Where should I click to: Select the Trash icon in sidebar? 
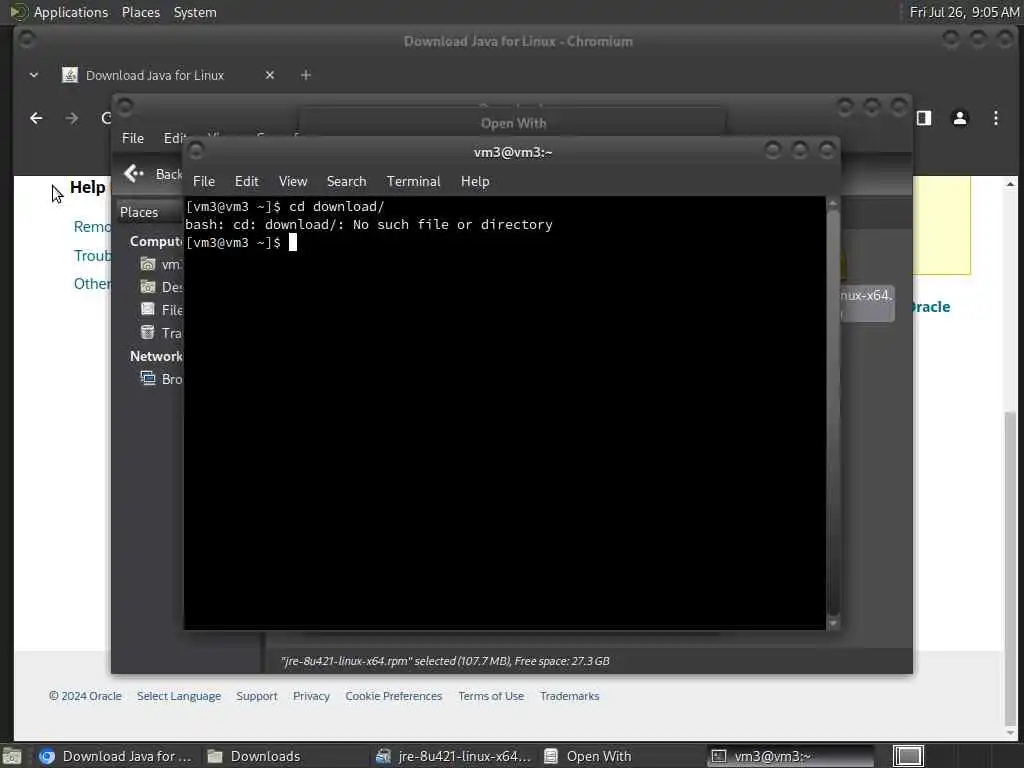pos(148,332)
